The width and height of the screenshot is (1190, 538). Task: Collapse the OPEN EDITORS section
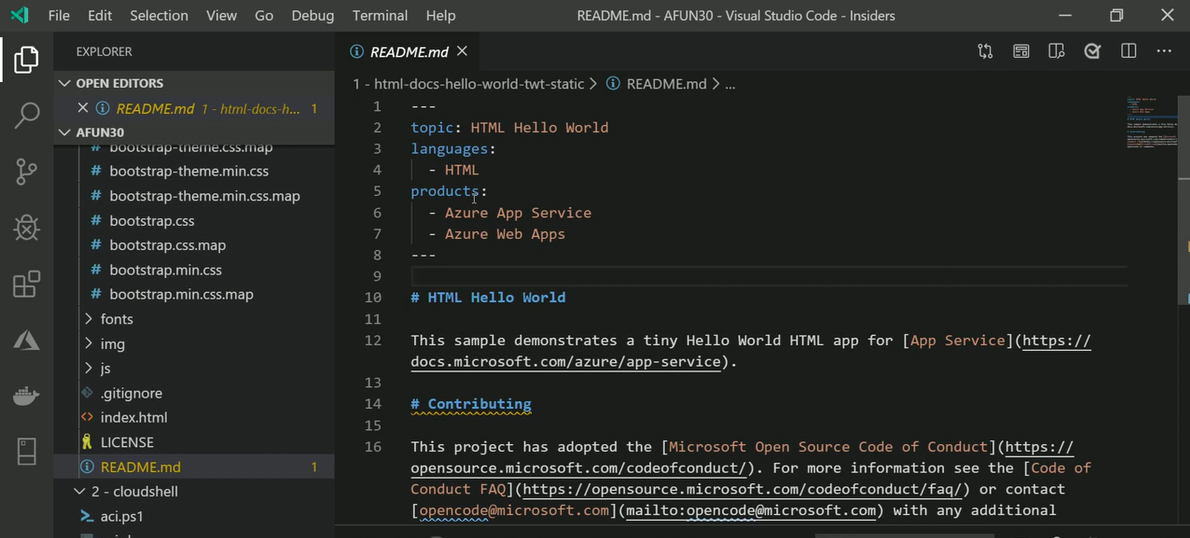pos(65,83)
